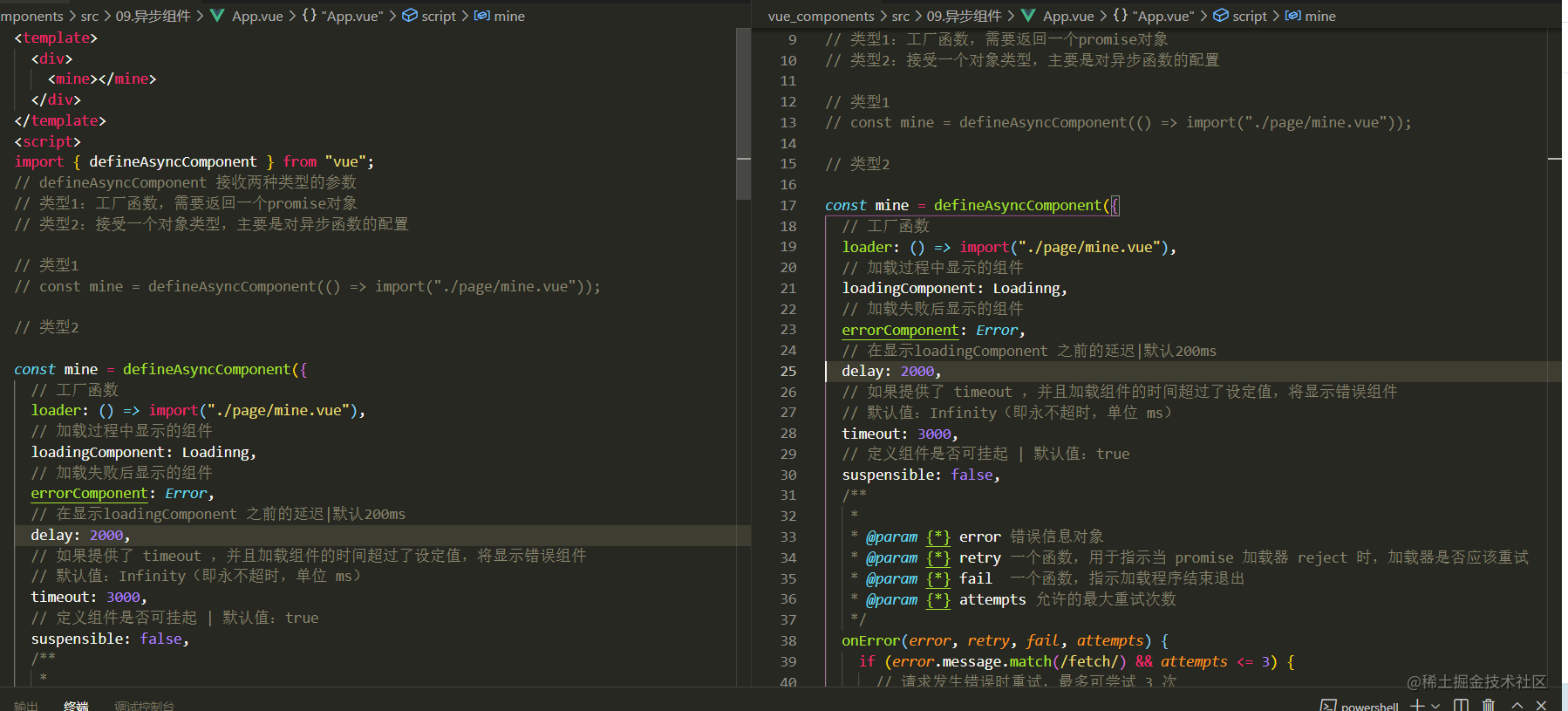Open terminal launch profile dropdown arrow

1435,705
